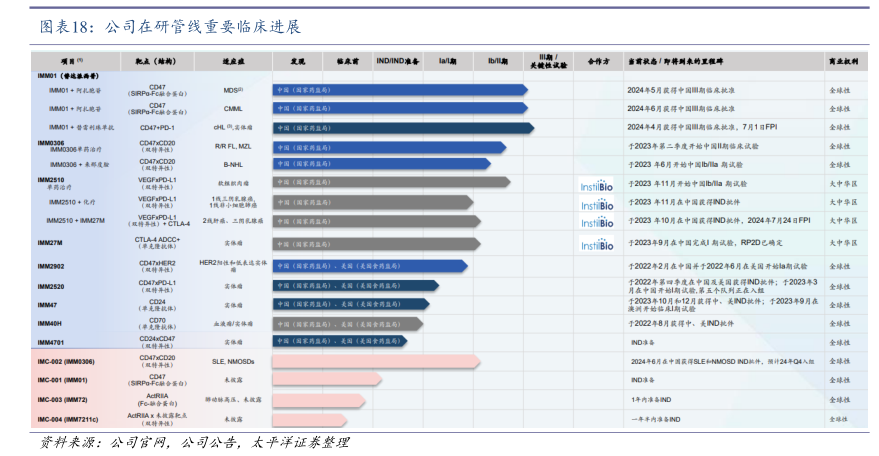The height and width of the screenshot is (456, 879).
Task: Select the Ia/II期 column header
Action: (x=447, y=61)
